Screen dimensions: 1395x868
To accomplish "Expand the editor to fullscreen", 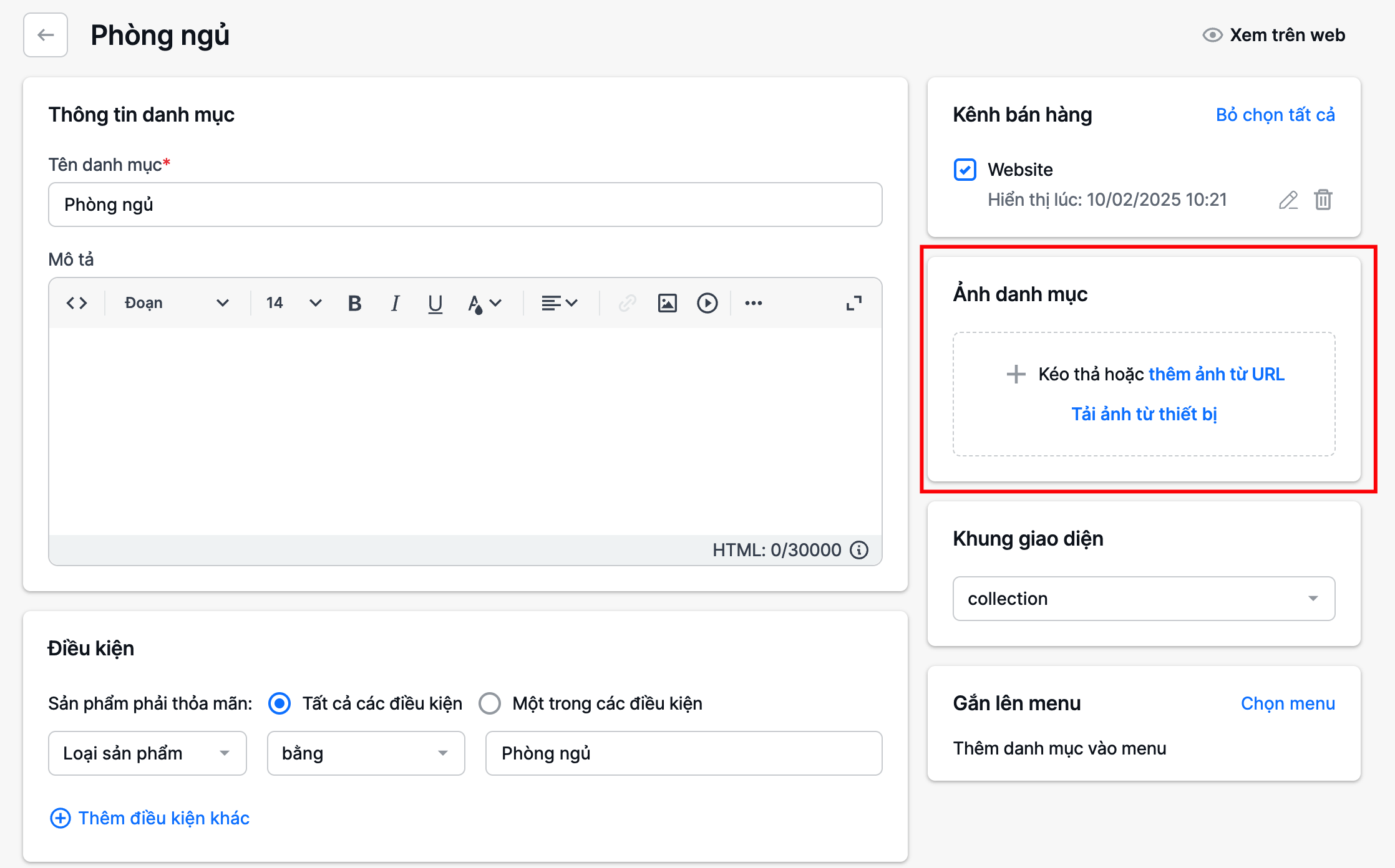I will (x=853, y=303).
